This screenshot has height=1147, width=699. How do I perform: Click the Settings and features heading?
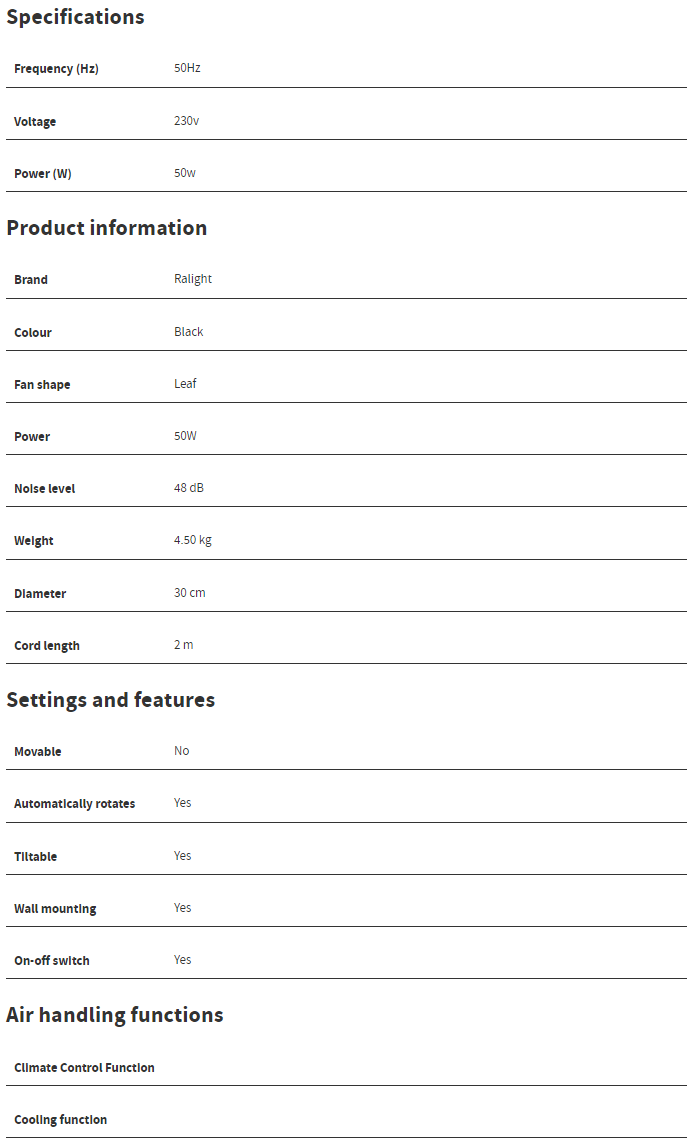110,700
